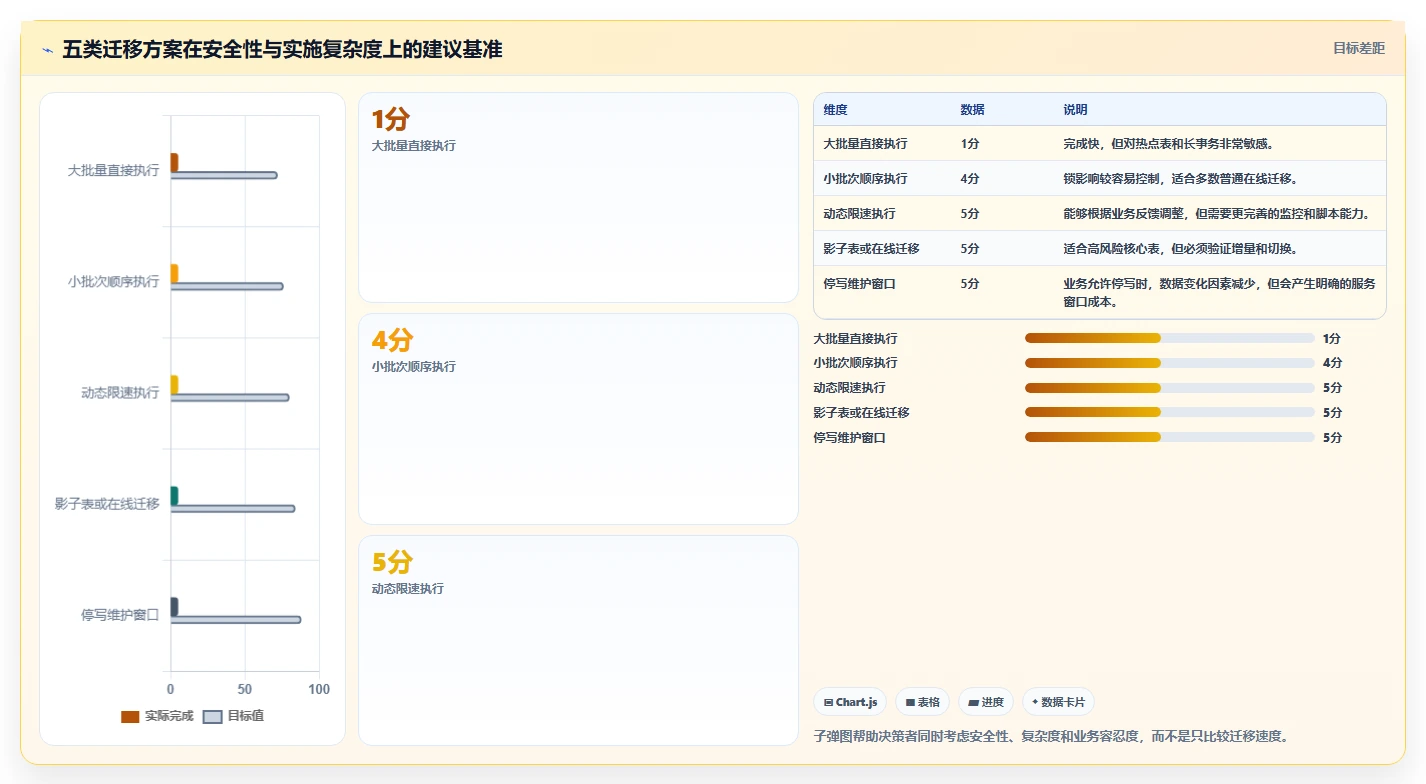Select the 大批量直接执行 table row cell
The height and width of the screenshot is (784, 1426).
(865, 144)
